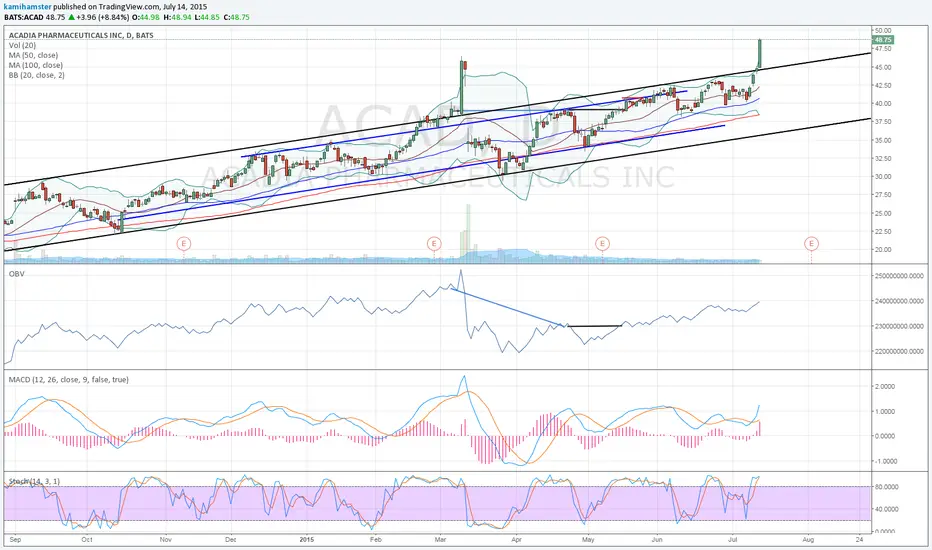Click the 230000000.0000 OBV axis label
The width and height of the screenshot is (932, 550).
coord(899,326)
